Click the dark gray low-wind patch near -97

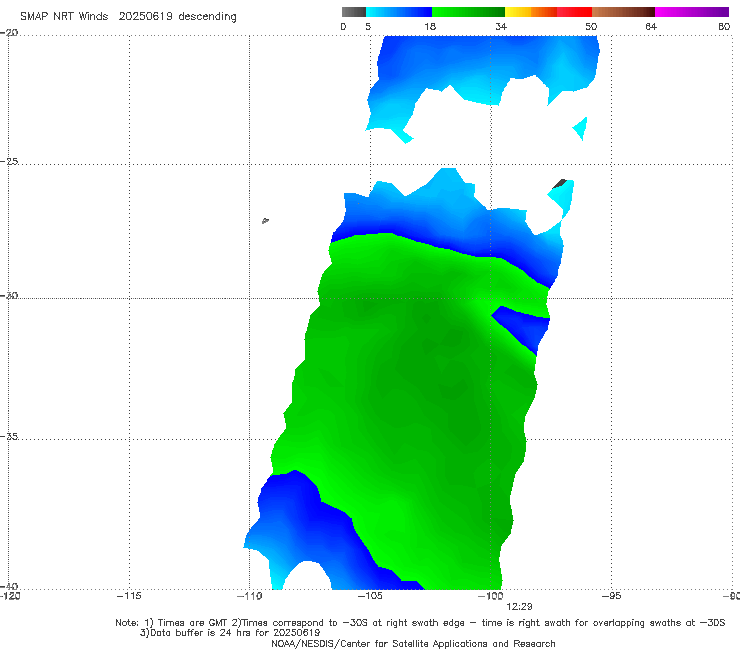tap(559, 184)
